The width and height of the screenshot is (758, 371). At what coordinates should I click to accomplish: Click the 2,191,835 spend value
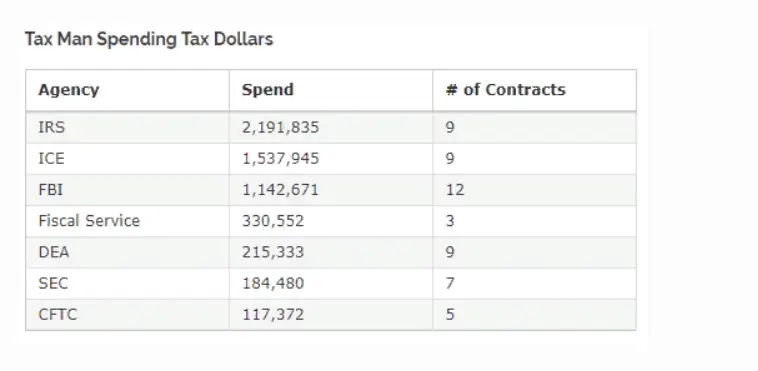click(x=280, y=128)
